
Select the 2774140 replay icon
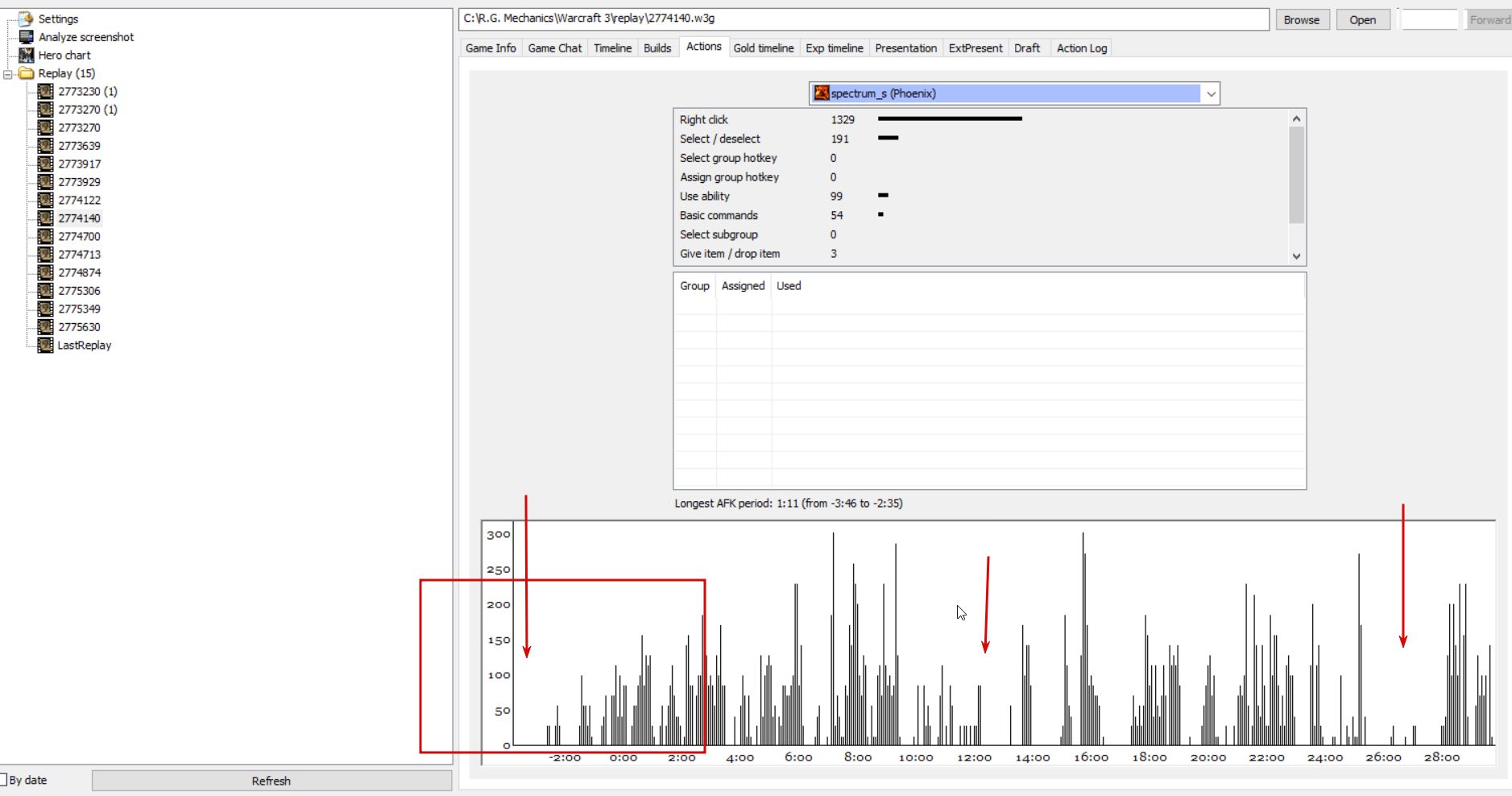coord(46,218)
